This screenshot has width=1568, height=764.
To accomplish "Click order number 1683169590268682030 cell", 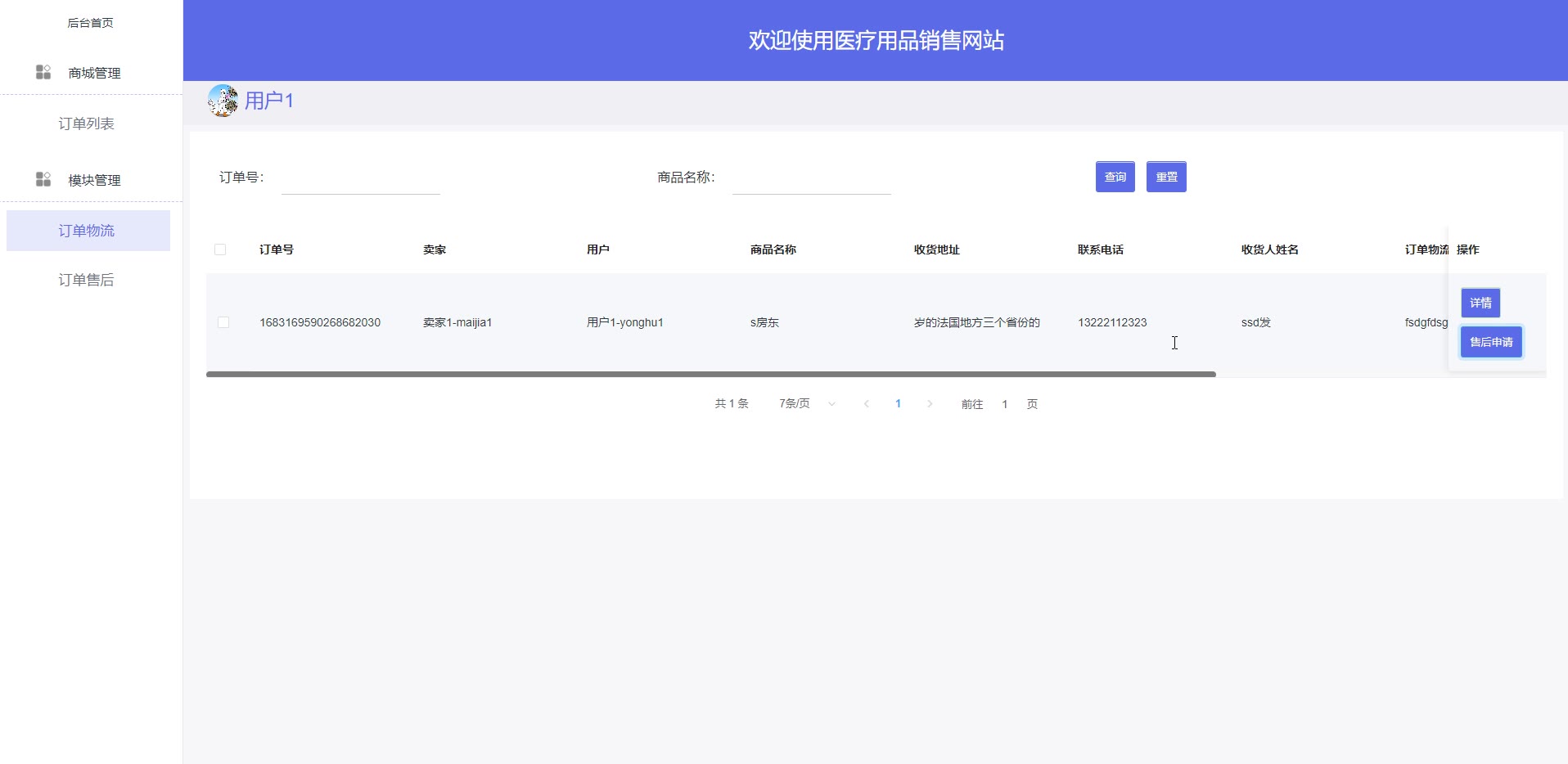I will [x=320, y=322].
